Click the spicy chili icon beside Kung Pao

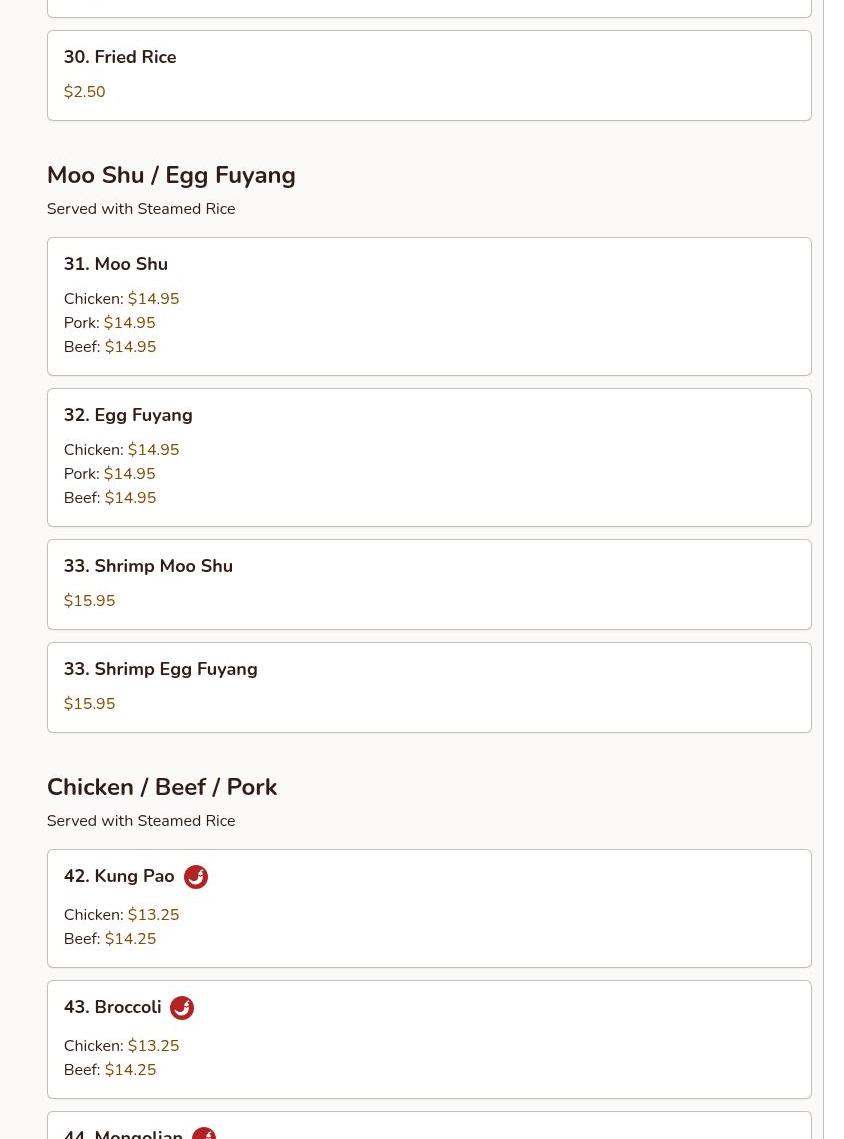pos(195,877)
